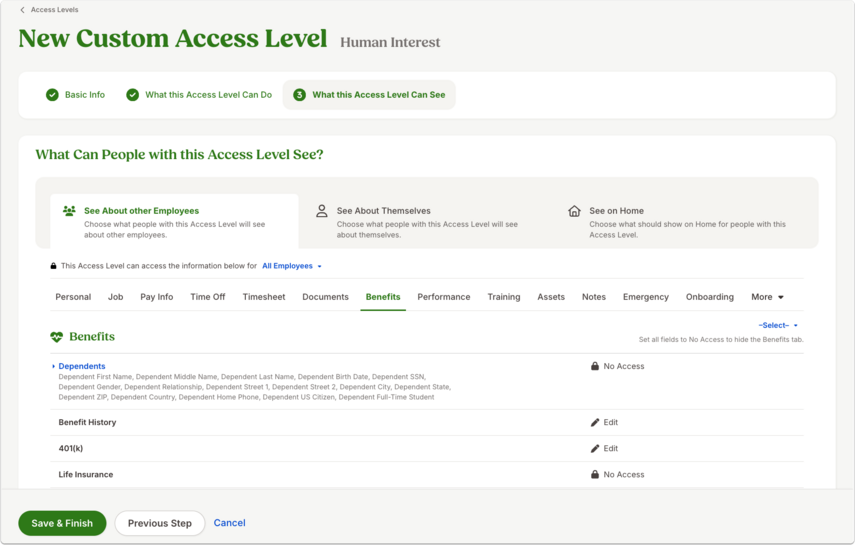855x545 pixels.
Task: Click the checkmark icon for What this Access Level Can Do
Action: pos(133,95)
